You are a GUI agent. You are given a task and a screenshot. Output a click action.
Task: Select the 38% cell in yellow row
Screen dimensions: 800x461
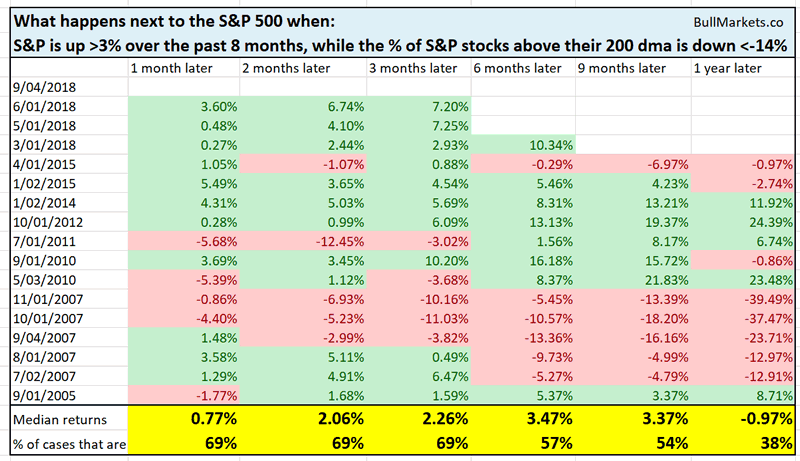click(770, 439)
